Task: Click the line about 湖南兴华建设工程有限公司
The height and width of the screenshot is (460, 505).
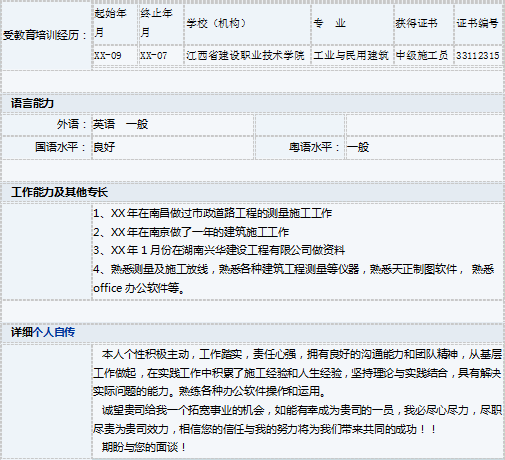Action: pyautogui.click(x=219, y=250)
